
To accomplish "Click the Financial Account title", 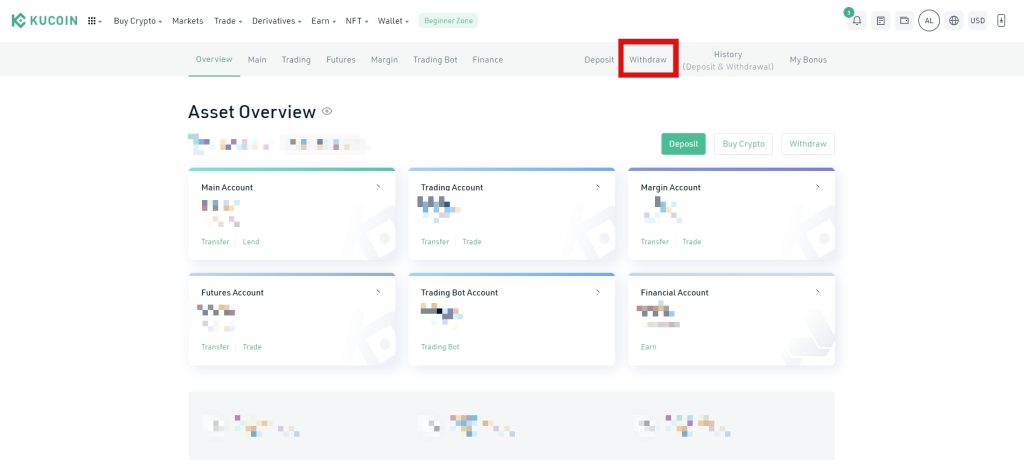I will tap(675, 292).
